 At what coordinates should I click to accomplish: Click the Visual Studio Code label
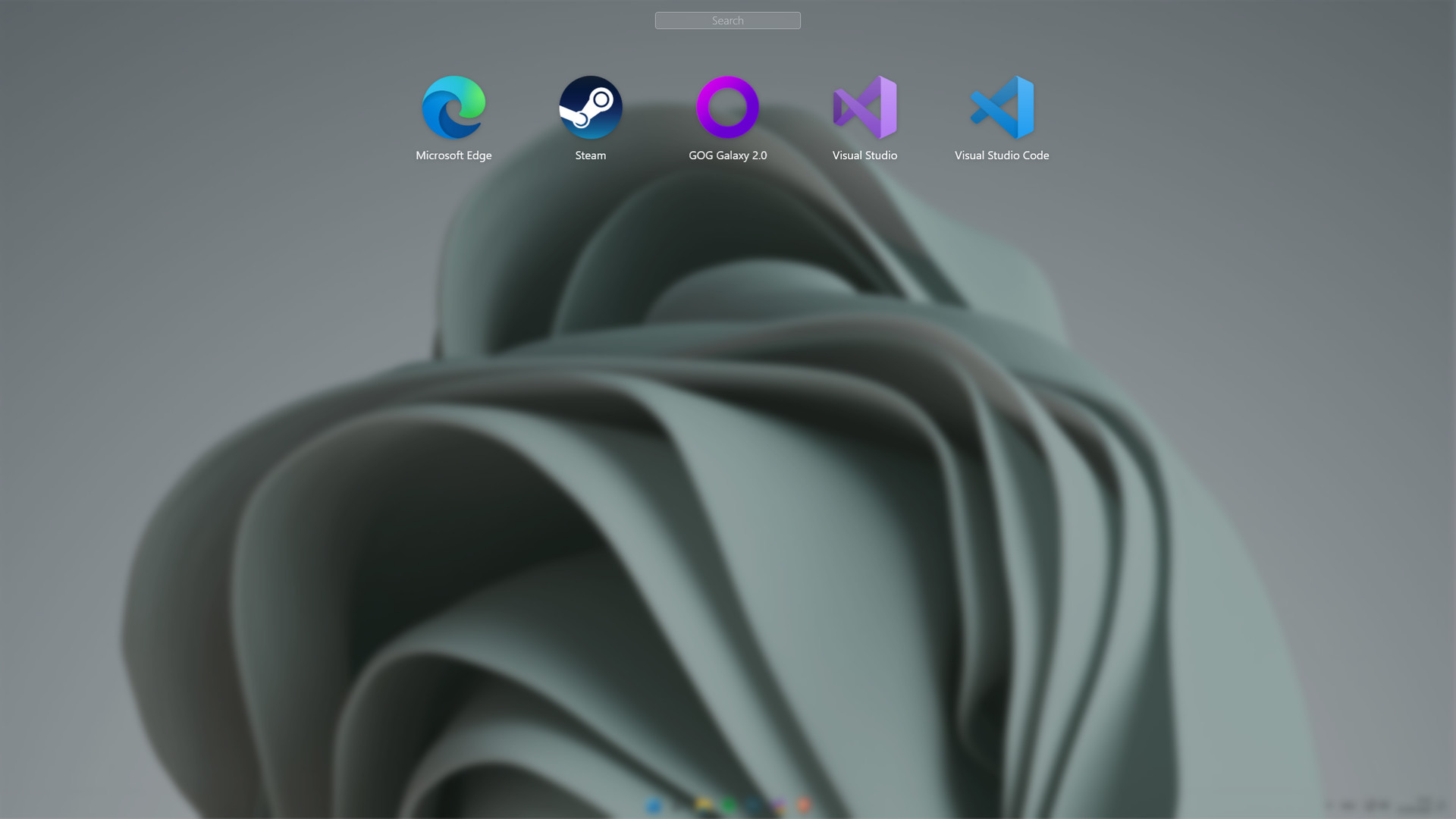[1001, 155]
